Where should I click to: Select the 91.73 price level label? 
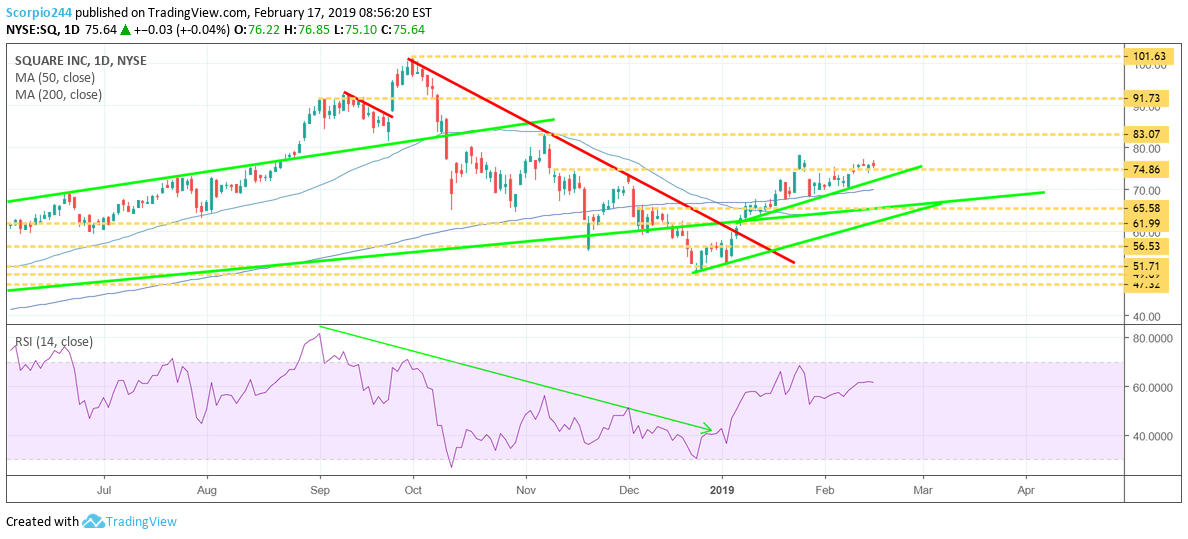tap(1148, 98)
